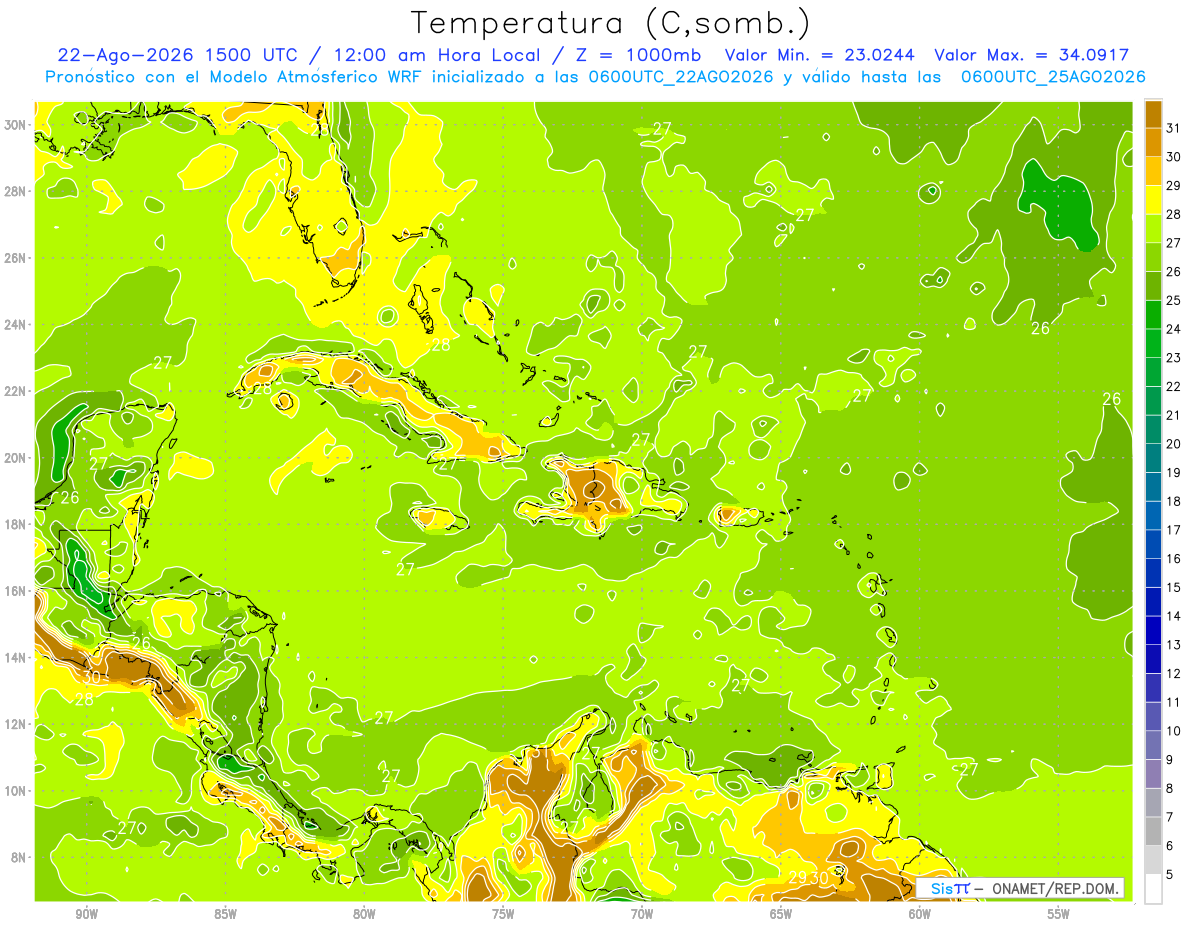The width and height of the screenshot is (1200, 927).
Task: Click the 'Temperatura (C,somb.)' title
Action: pos(610,22)
